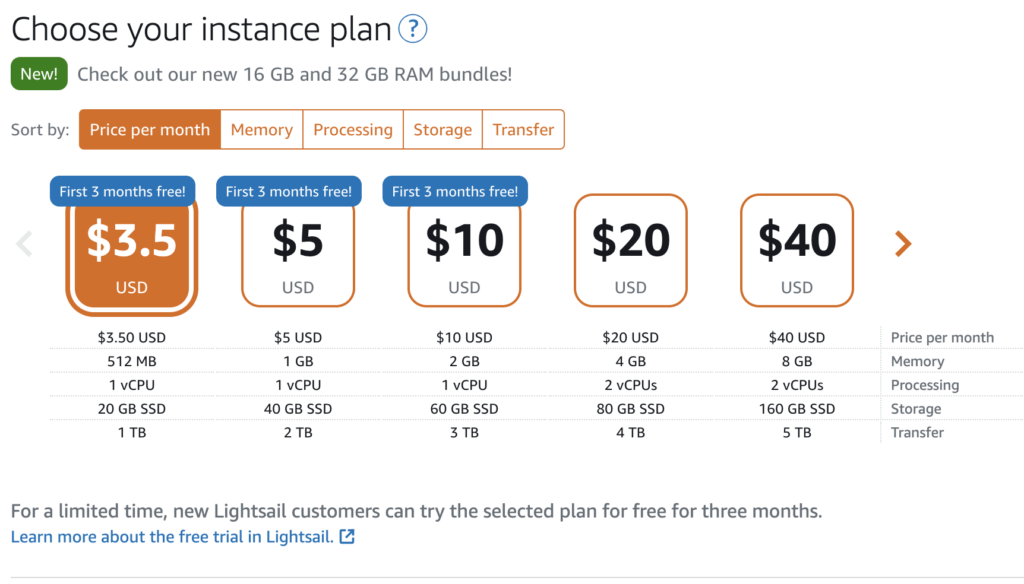Click First 3 months free badge on $5
This screenshot has height=584, width=1024.
click(x=289, y=191)
